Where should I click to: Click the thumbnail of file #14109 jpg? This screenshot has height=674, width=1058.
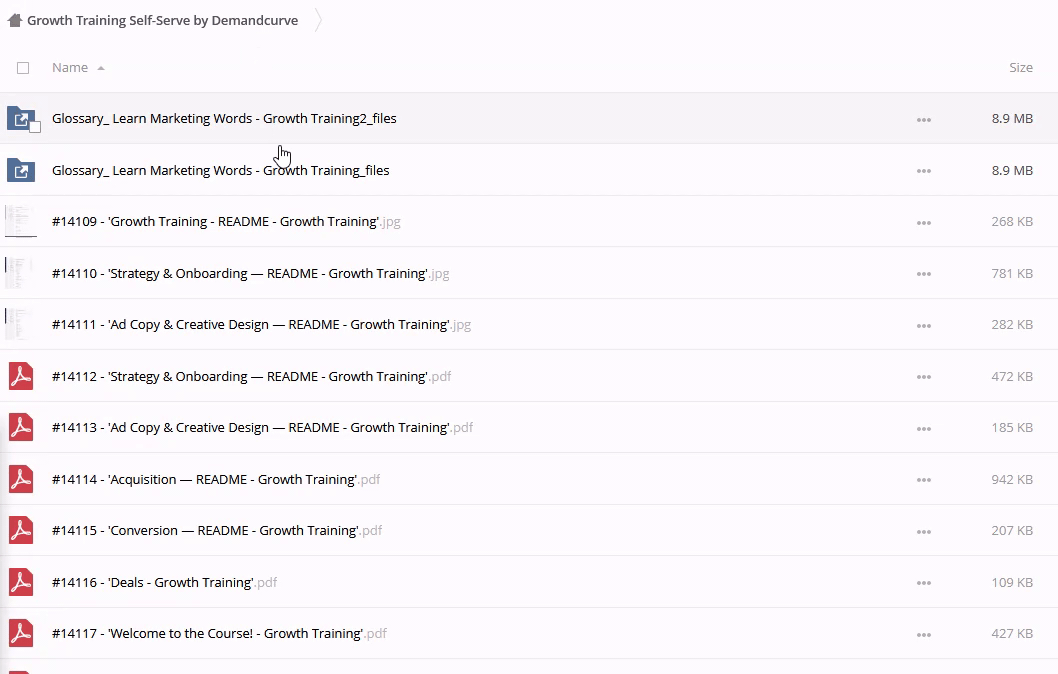coord(21,222)
